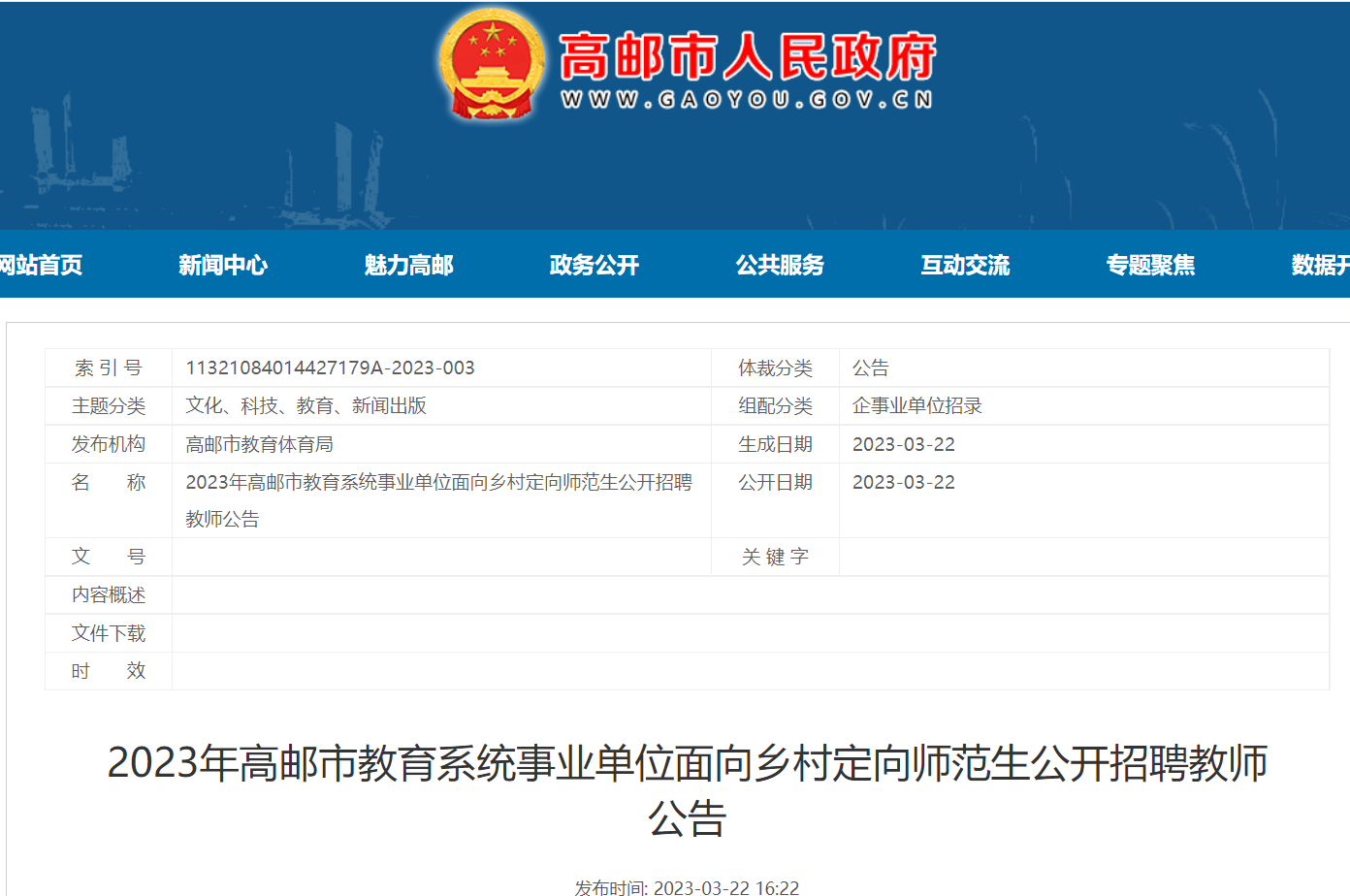This screenshot has height=896, width=1350.
Task: Open the 专题聚焦 menu item
Action: pyautogui.click(x=1151, y=265)
